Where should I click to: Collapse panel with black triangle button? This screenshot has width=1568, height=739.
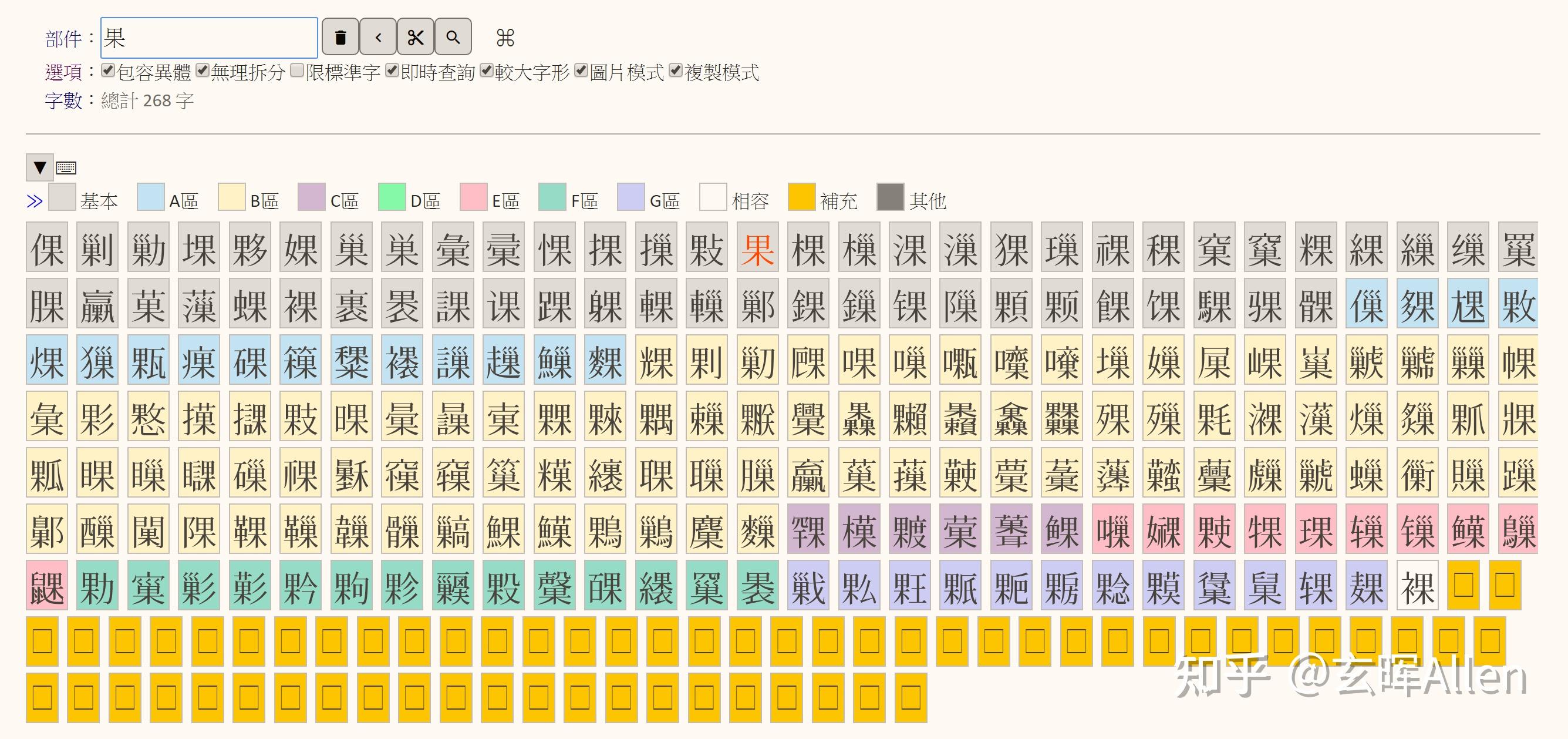[39, 167]
